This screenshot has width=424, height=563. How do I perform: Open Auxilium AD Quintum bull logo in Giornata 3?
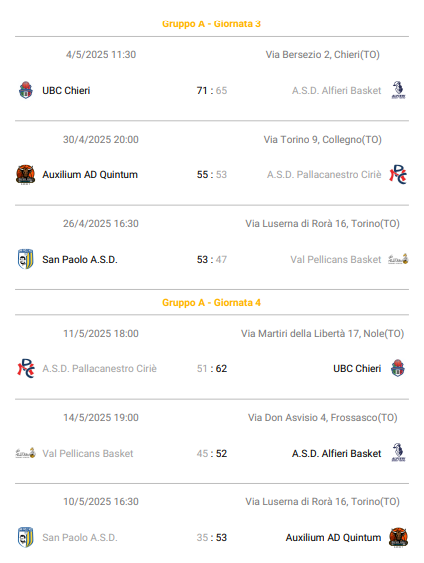coord(25,175)
